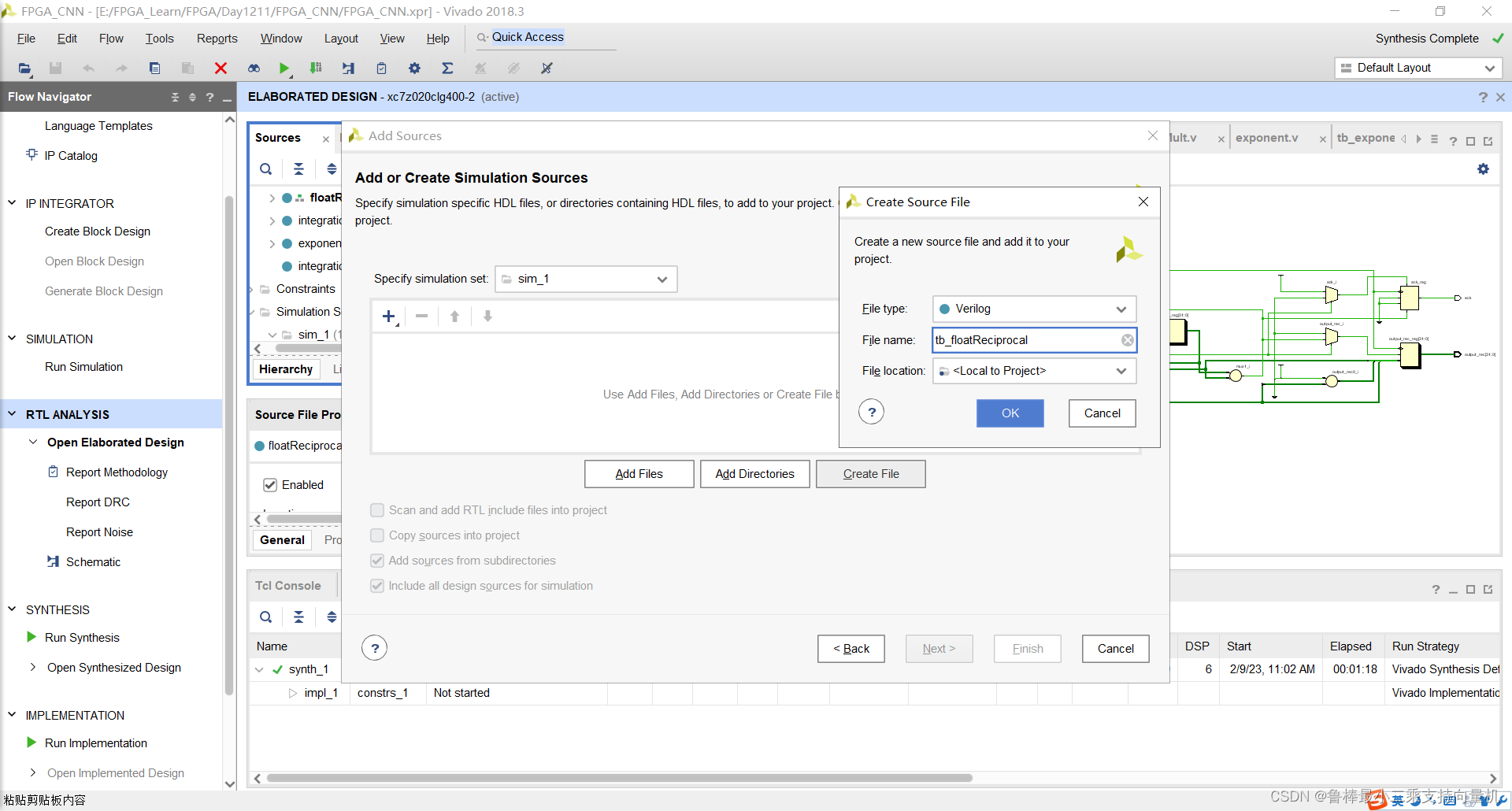Click the horizontal scrollbar under design runs

pyautogui.click(x=619, y=778)
